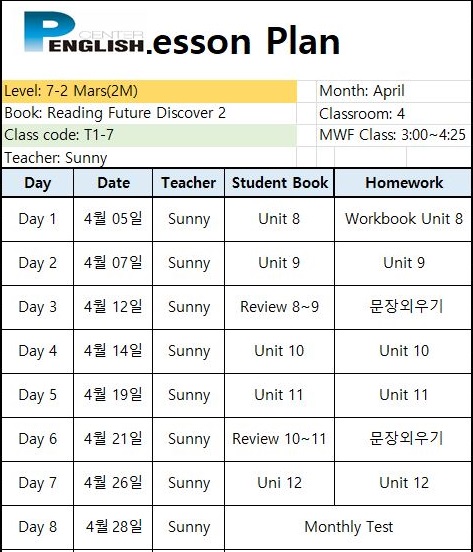Viewport: 473px width, 552px height.
Task: Select the Review 10~11 cell
Action: [x=279, y=439]
